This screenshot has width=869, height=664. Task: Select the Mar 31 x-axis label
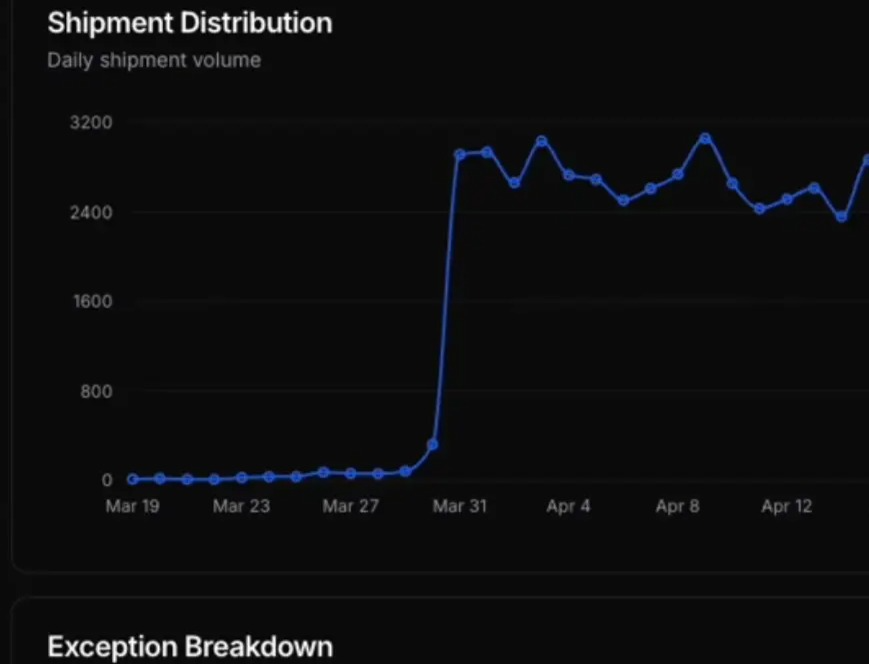459,506
